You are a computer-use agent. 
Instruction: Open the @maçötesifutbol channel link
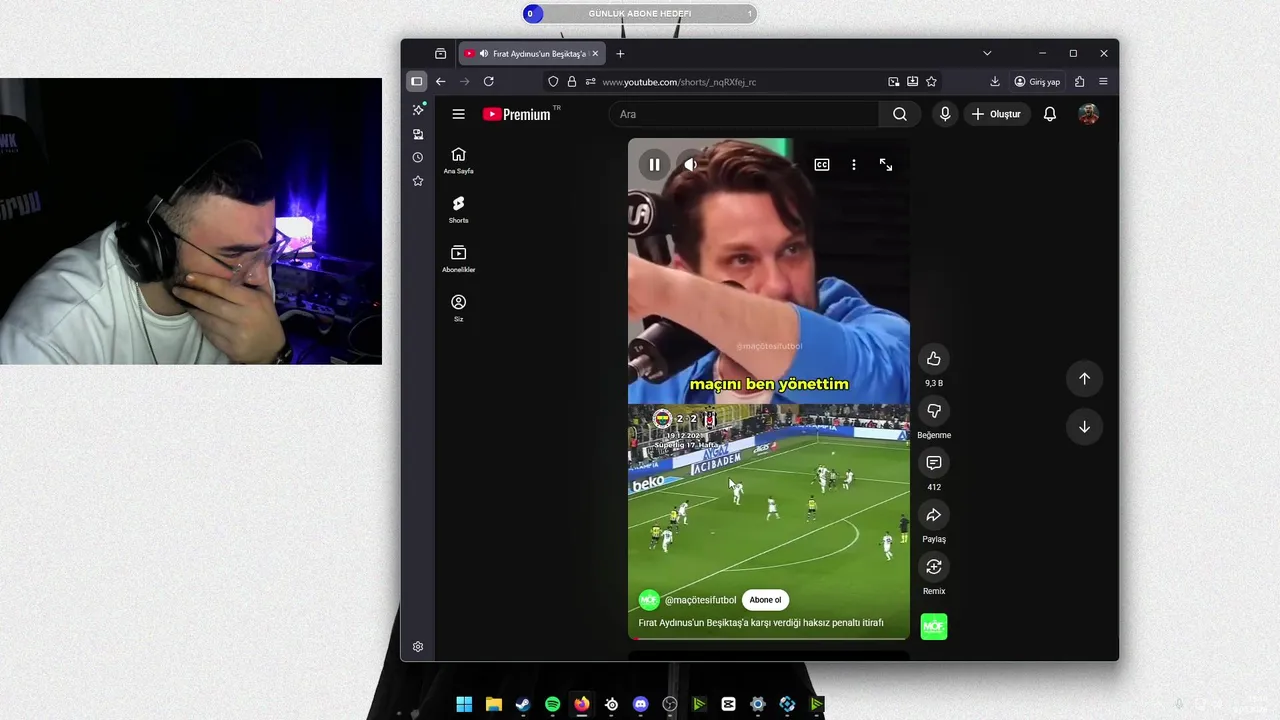pyautogui.click(x=700, y=600)
